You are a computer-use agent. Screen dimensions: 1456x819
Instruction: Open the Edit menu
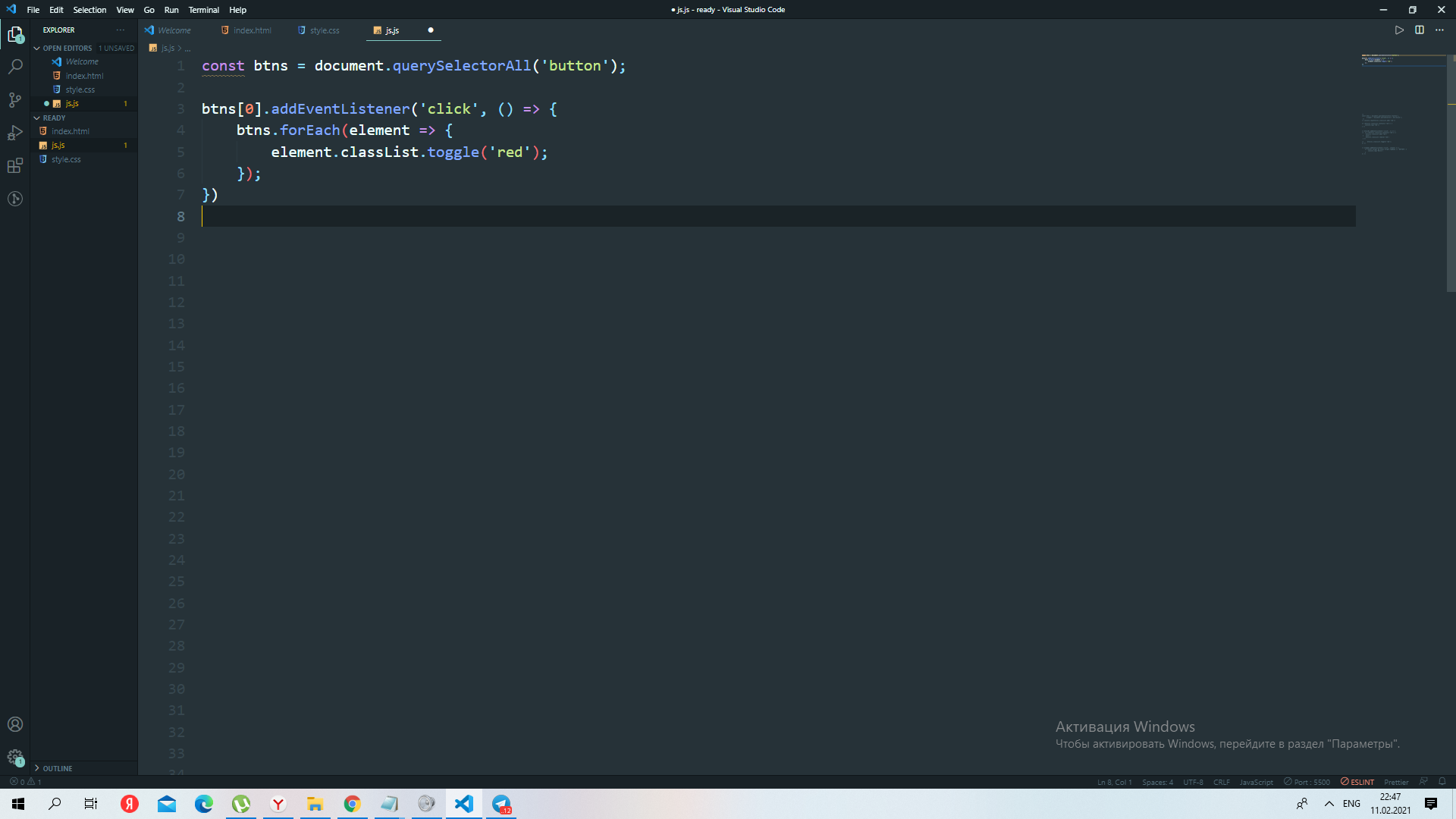pos(56,10)
